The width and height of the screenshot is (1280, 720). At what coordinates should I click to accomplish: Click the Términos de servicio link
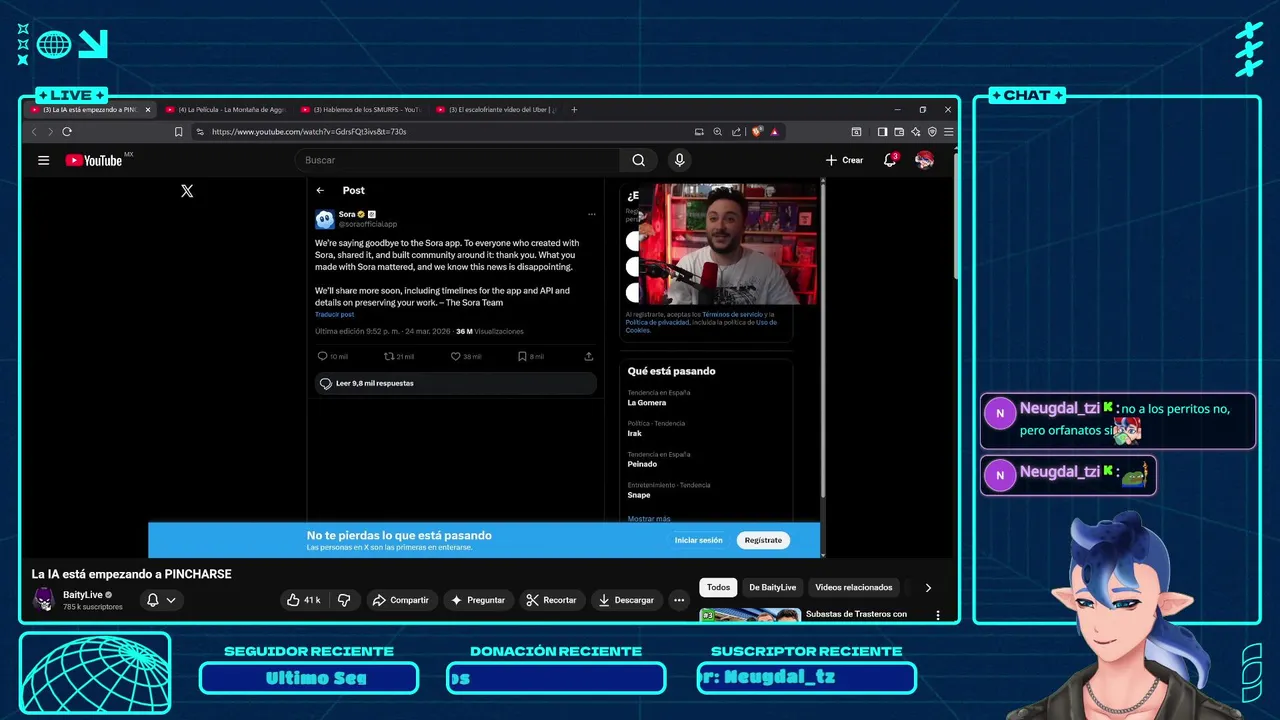coord(732,314)
